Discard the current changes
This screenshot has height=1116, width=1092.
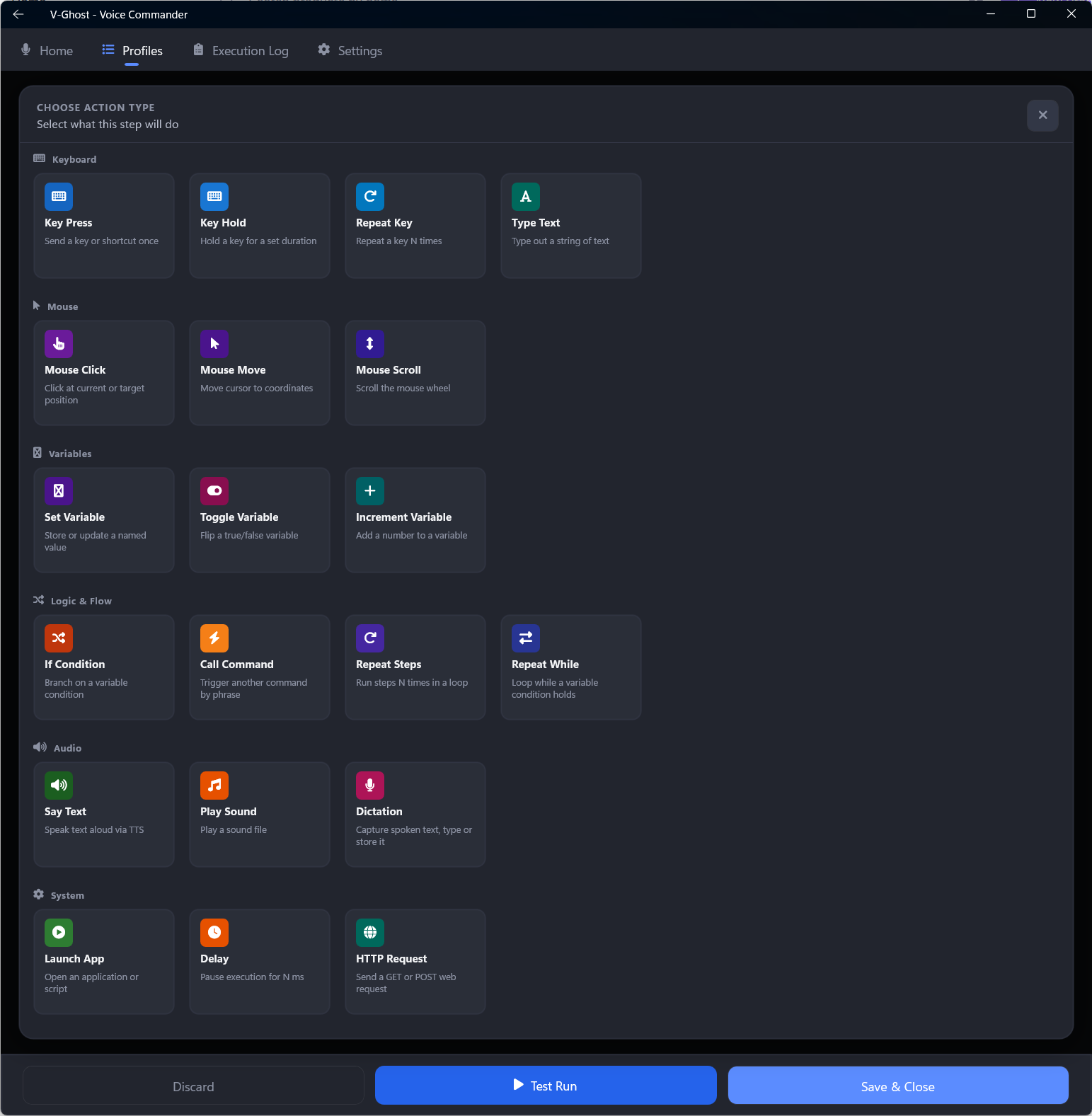pyautogui.click(x=193, y=1086)
